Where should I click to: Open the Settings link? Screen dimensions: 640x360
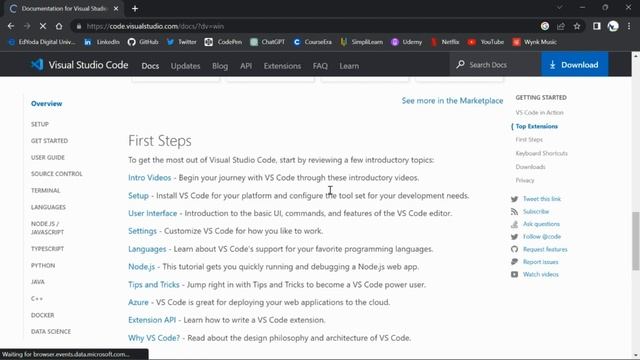tap(142, 231)
